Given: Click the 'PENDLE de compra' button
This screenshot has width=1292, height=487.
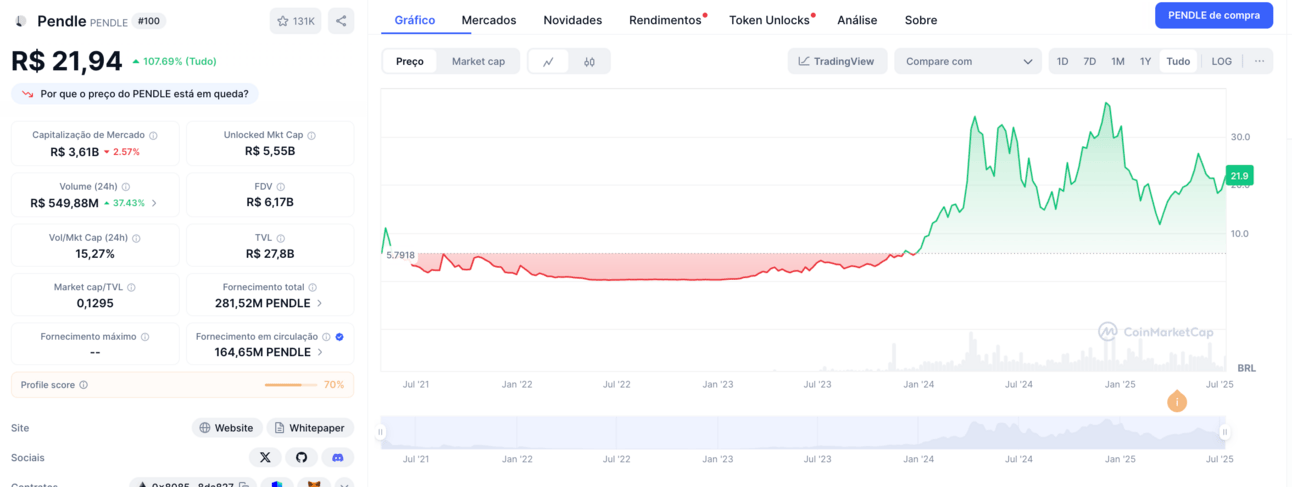Looking at the screenshot, I should pyautogui.click(x=1214, y=15).
